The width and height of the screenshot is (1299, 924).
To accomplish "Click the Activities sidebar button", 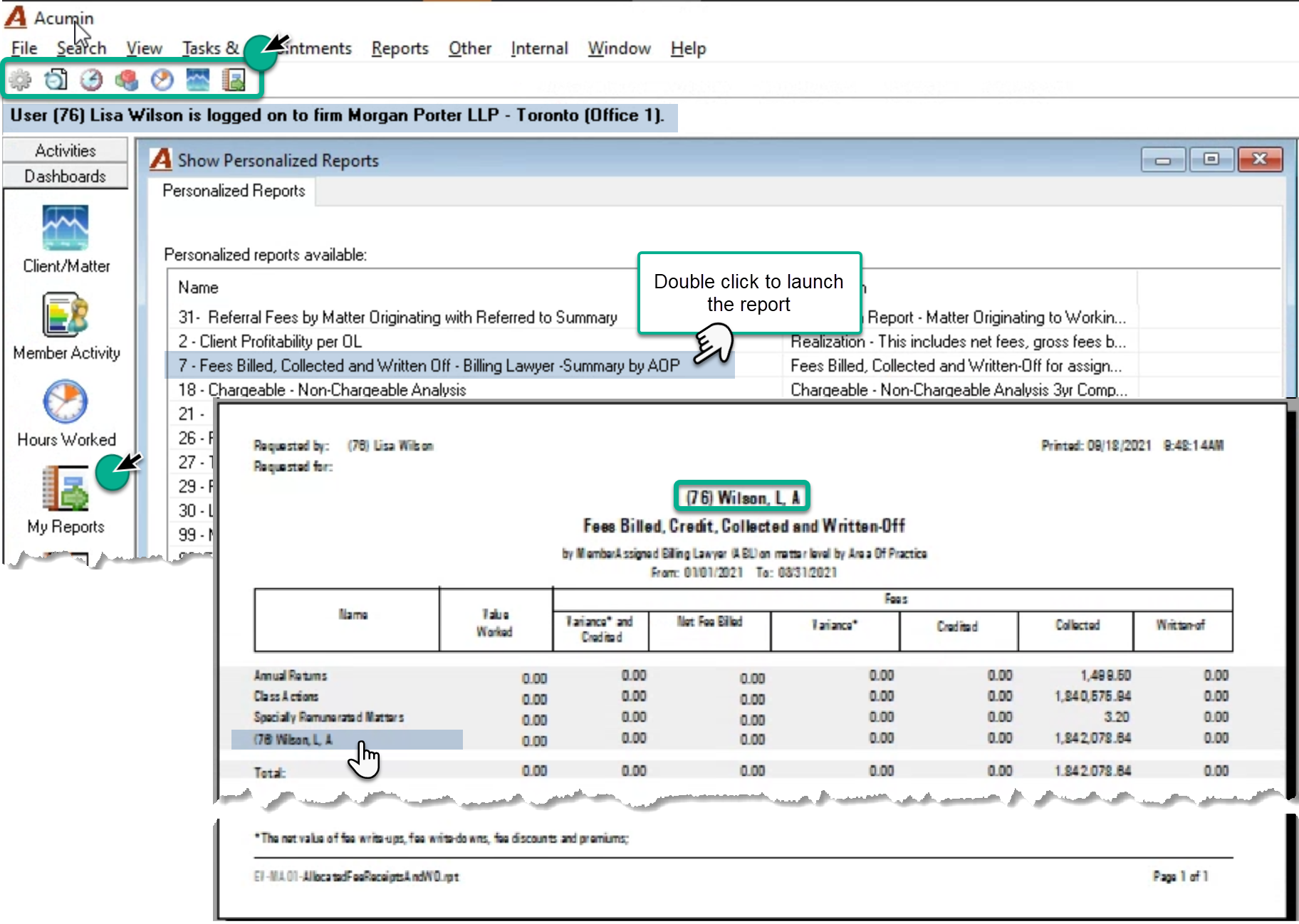I will [66, 150].
